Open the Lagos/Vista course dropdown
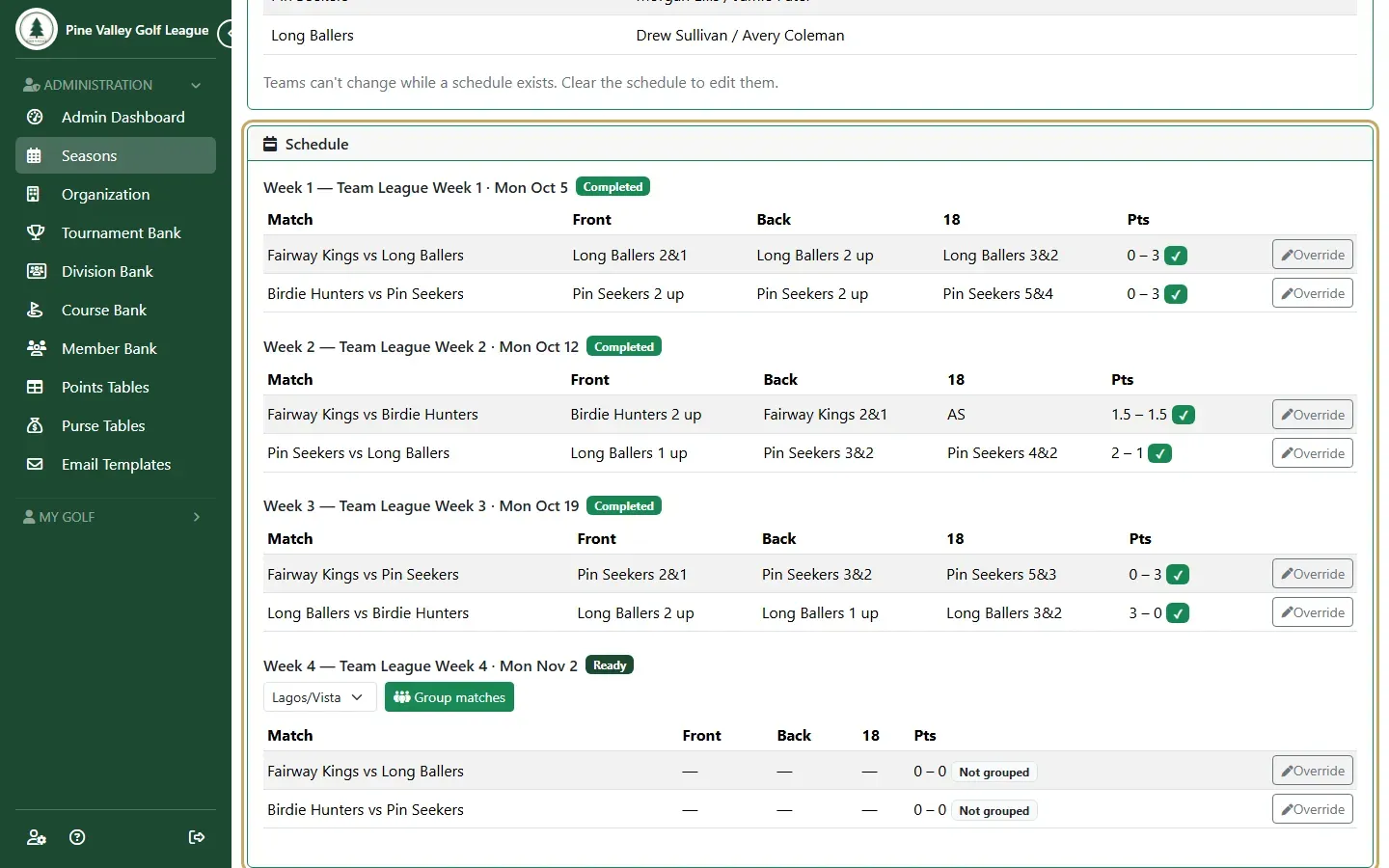Viewport: 1389px width, 868px height. pos(319,697)
